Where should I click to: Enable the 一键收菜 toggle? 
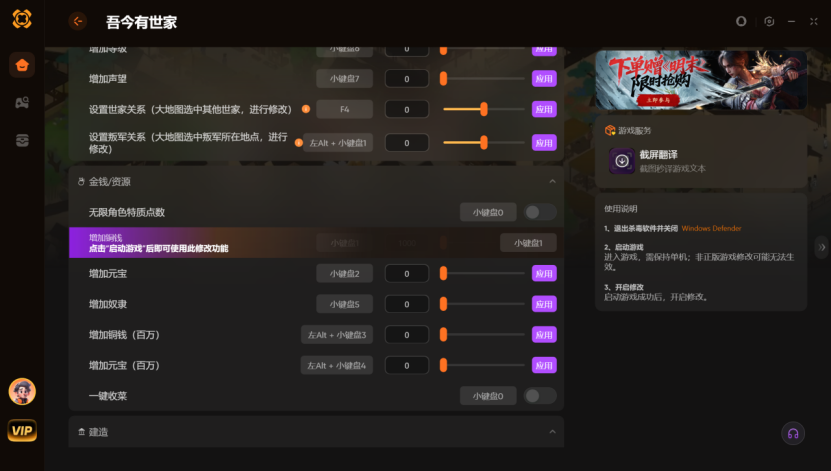pyautogui.click(x=540, y=396)
